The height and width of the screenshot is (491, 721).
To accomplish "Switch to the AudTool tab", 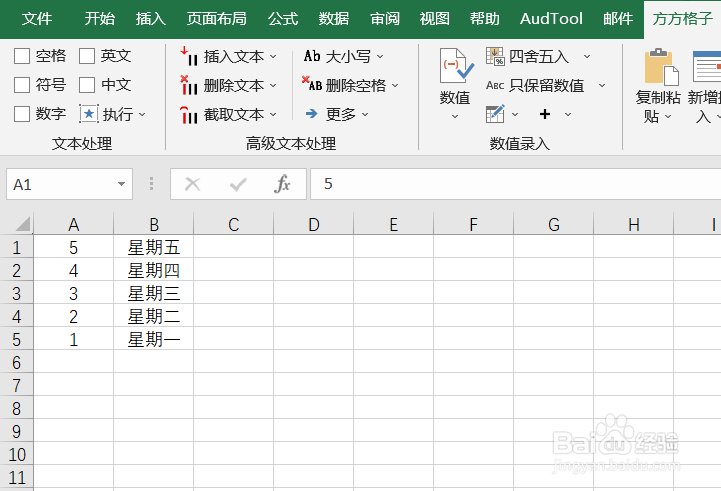I will tap(551, 19).
